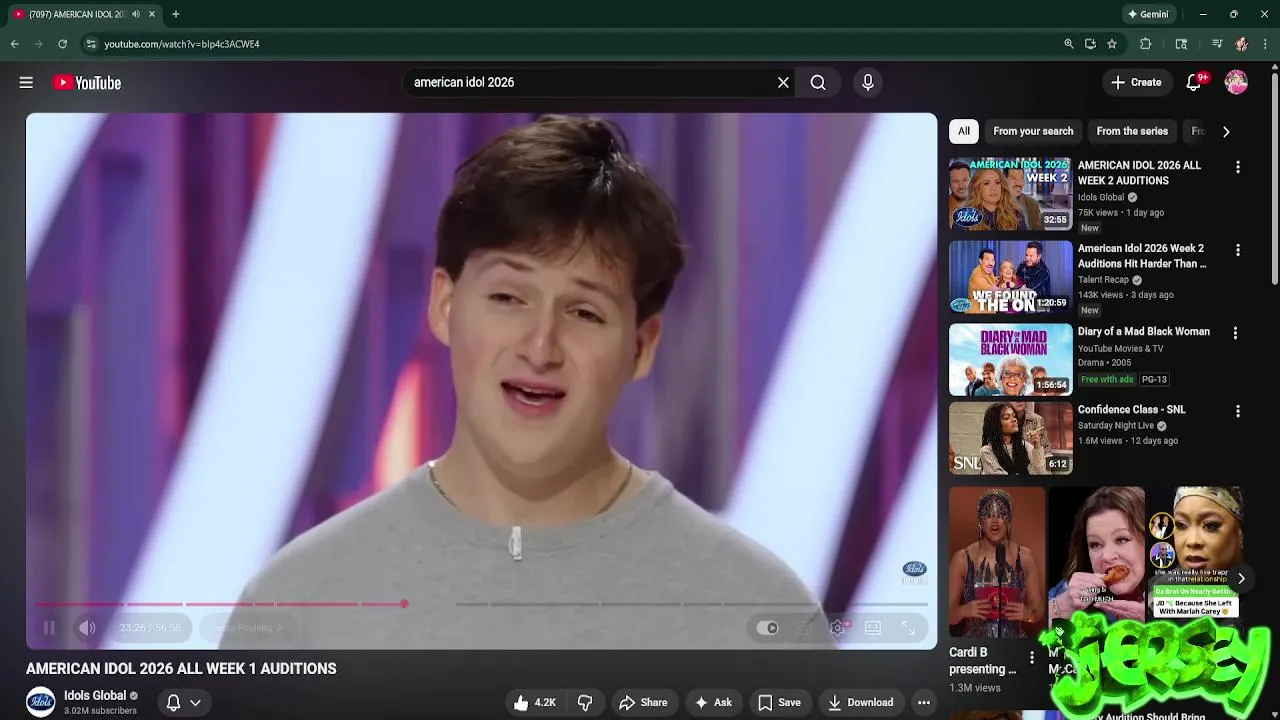Open the notifications bell with 9+ badge
This screenshot has height=720, width=1280.
[x=1193, y=83]
